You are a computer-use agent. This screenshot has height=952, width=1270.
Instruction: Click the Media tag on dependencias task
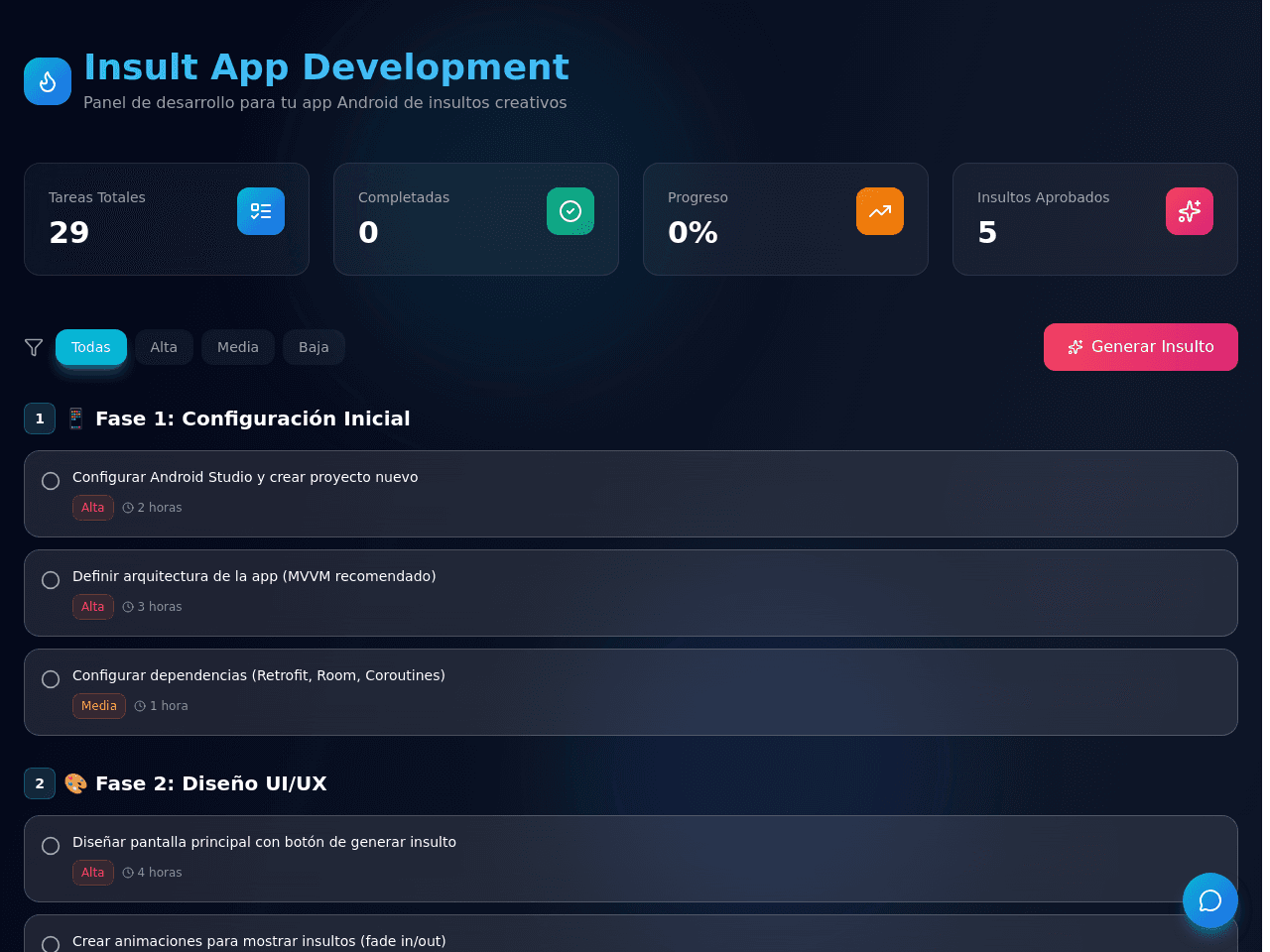point(99,706)
